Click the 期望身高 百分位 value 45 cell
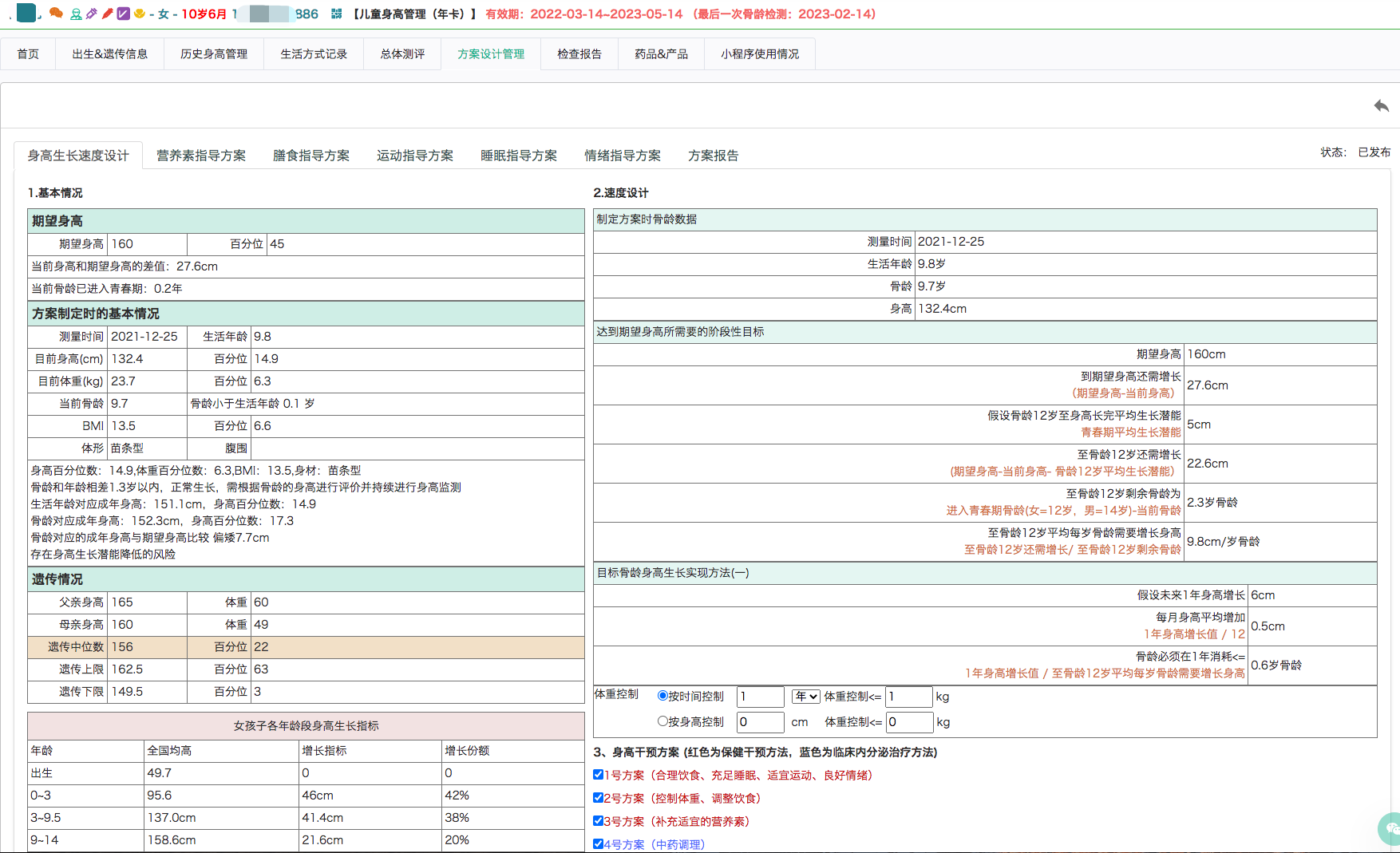Image resolution: width=1400 pixels, height=853 pixels. (x=425, y=244)
